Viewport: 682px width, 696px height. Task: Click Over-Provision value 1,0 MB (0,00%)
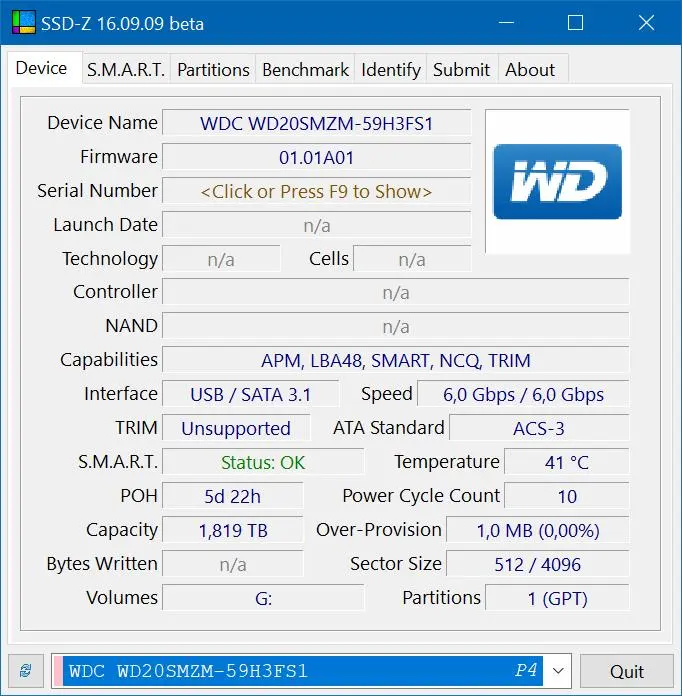538,530
